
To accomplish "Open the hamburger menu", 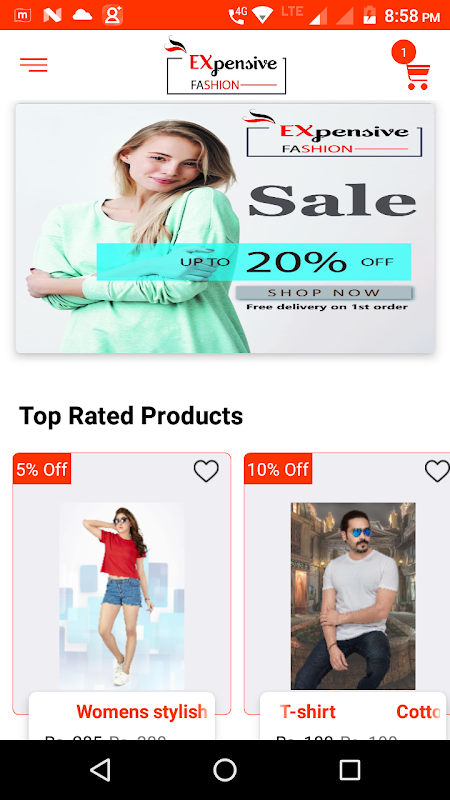I will [34, 65].
